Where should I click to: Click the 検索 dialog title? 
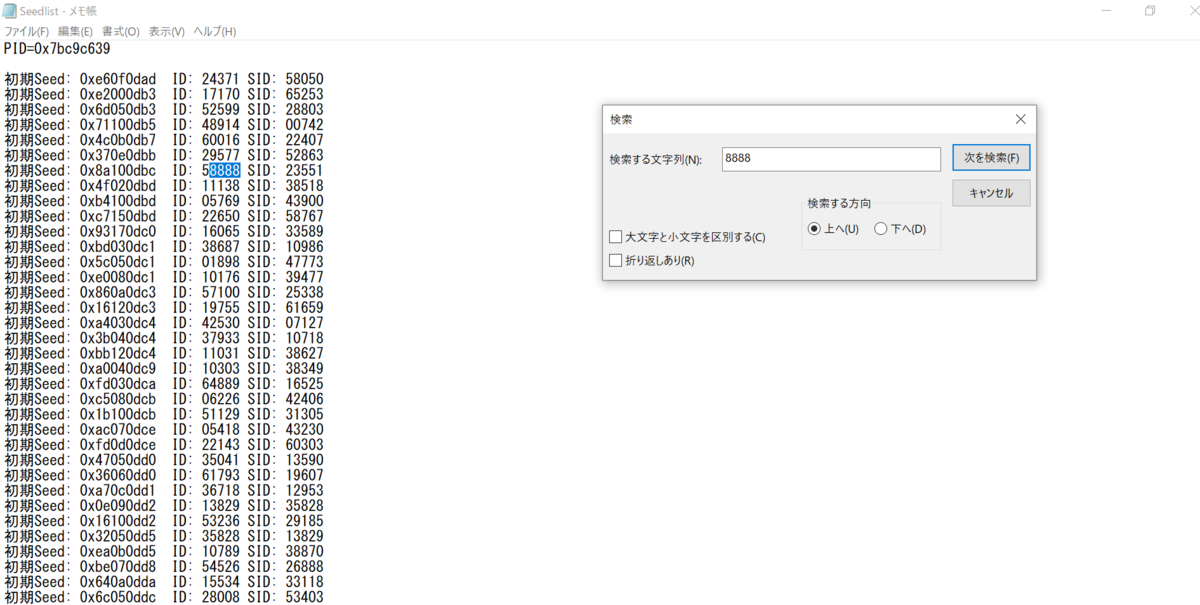point(621,119)
